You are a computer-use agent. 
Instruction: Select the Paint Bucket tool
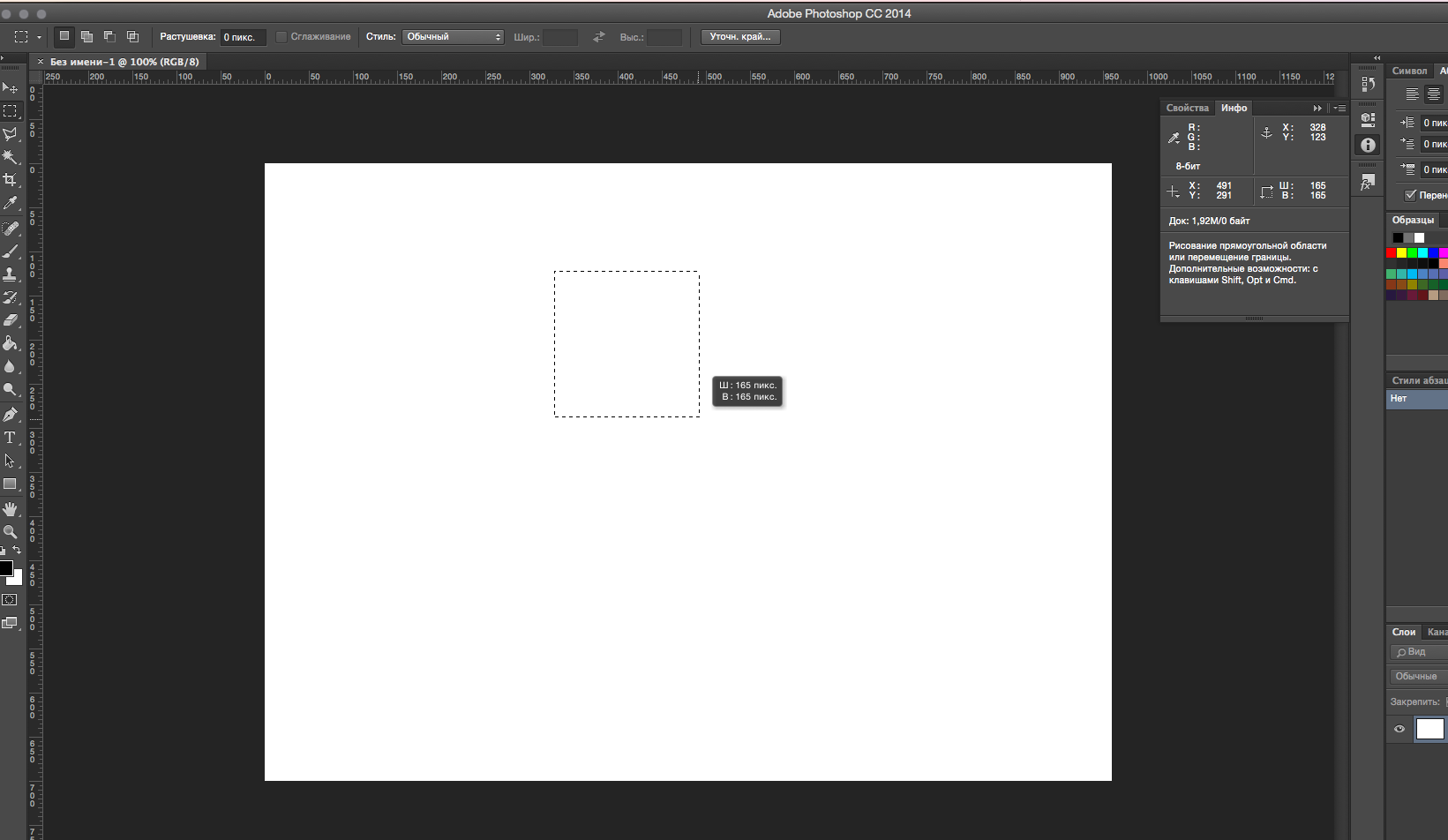point(11,343)
